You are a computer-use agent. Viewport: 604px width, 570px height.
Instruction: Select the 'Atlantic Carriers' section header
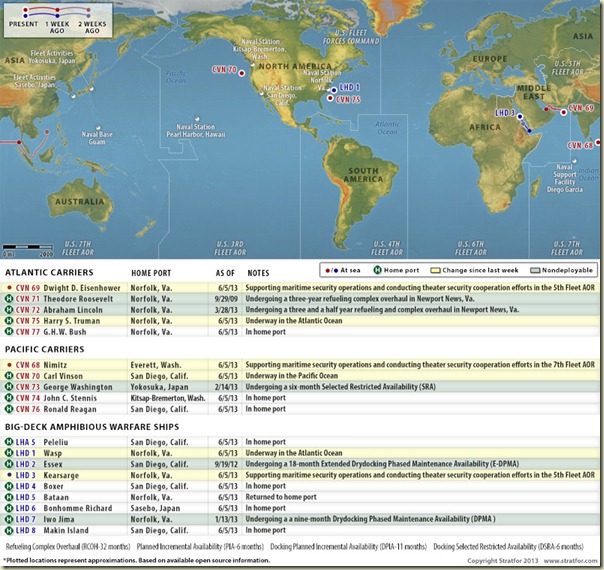(48, 271)
